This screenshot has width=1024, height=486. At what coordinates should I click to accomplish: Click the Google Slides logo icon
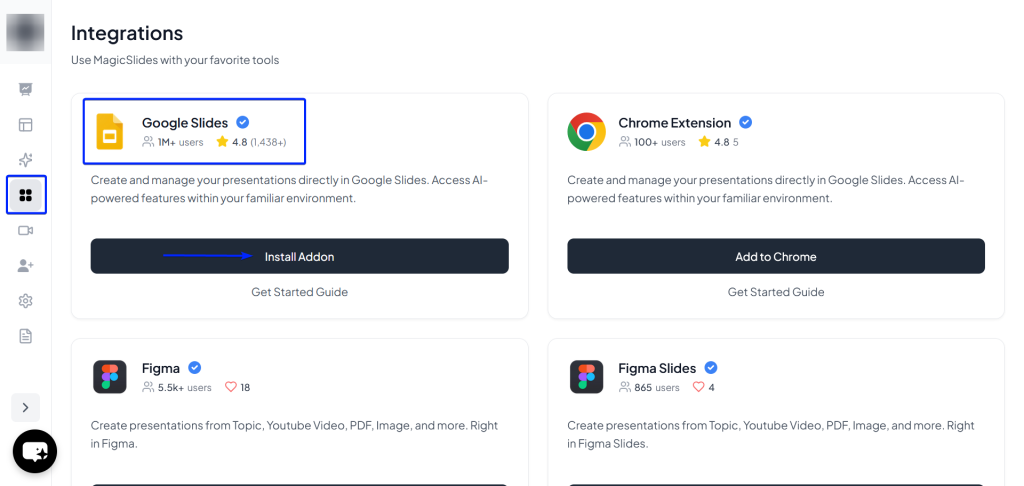click(109, 132)
